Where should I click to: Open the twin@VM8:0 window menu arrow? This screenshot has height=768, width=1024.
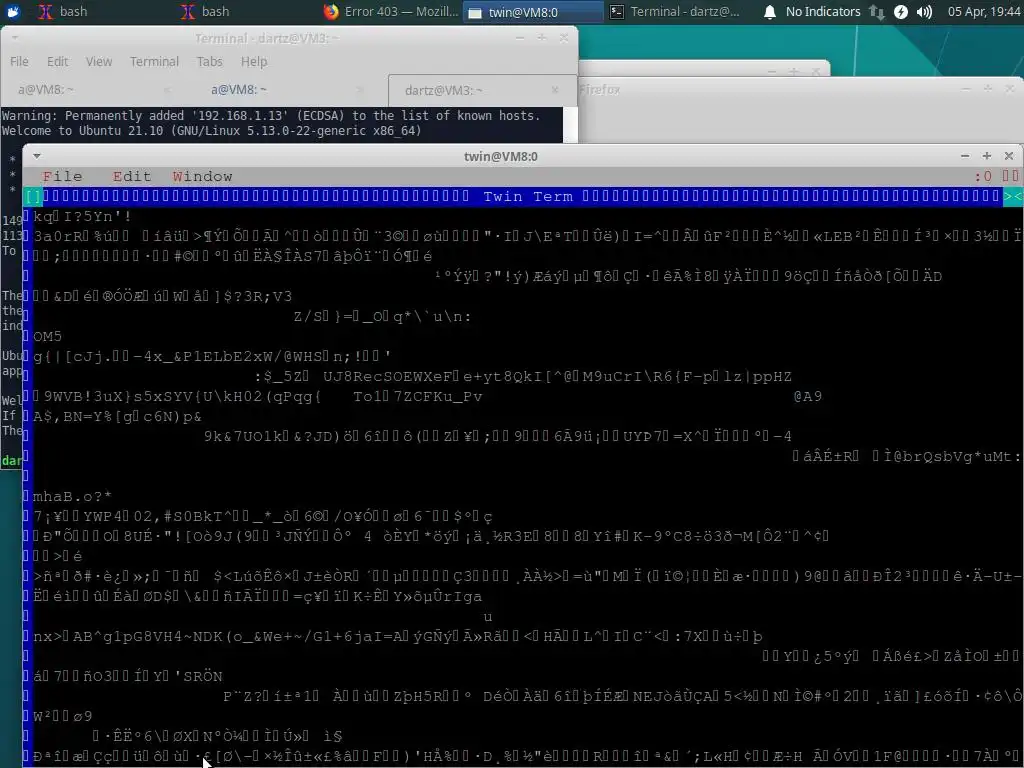tap(37, 156)
